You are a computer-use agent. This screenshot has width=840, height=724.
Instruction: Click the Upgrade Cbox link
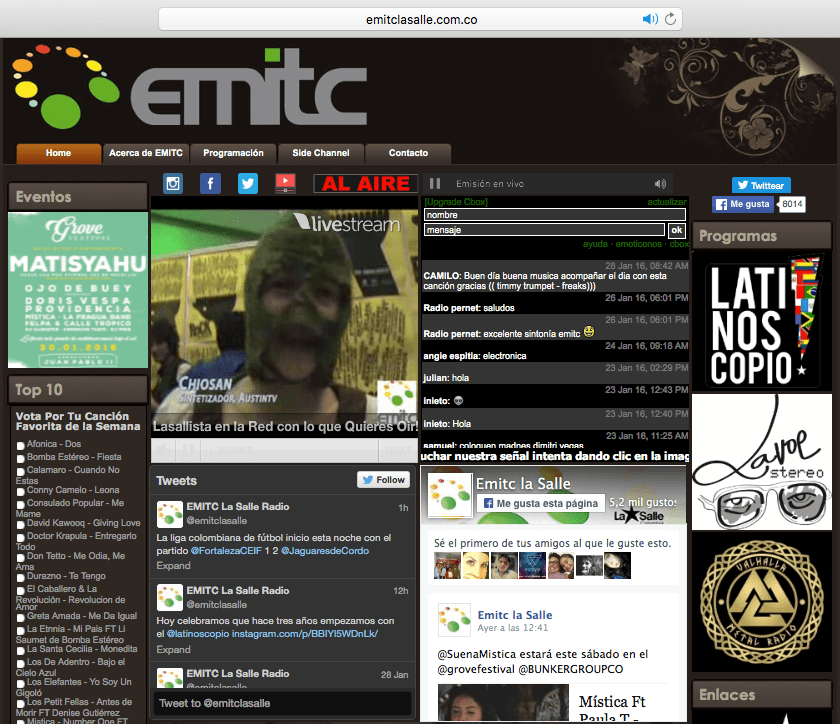click(456, 202)
